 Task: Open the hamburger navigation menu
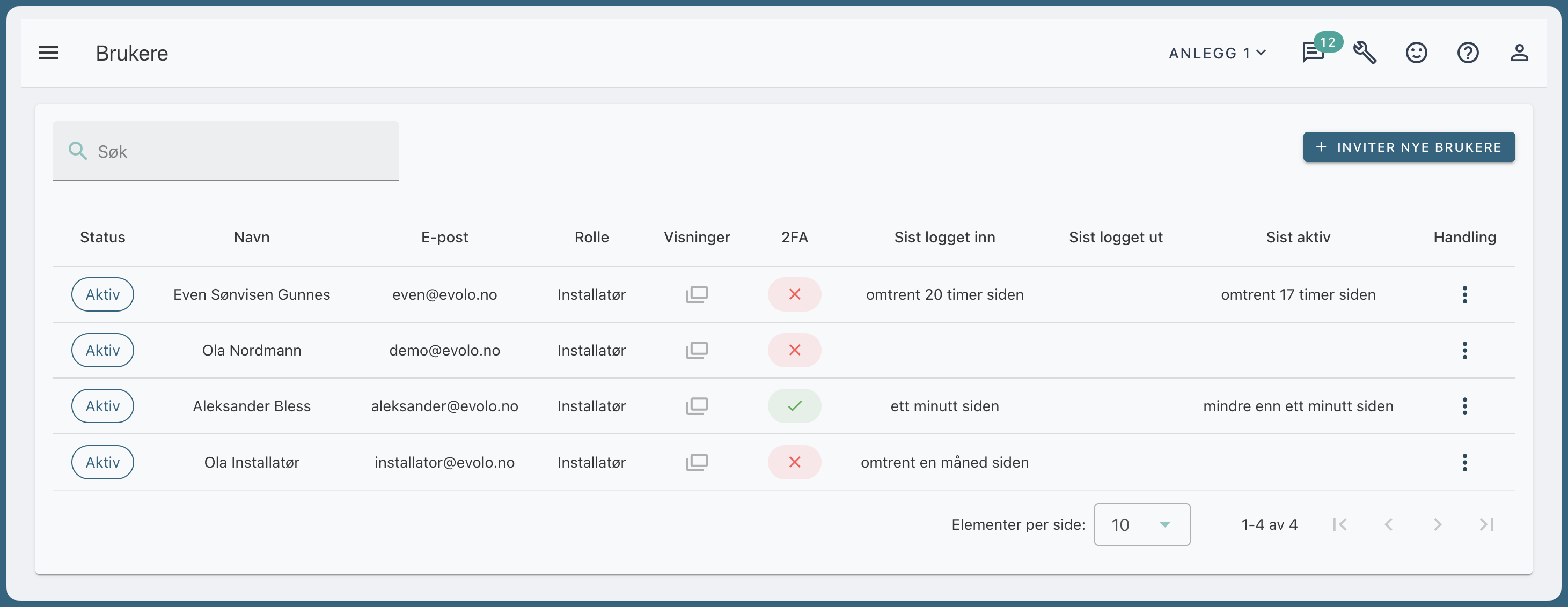[48, 53]
